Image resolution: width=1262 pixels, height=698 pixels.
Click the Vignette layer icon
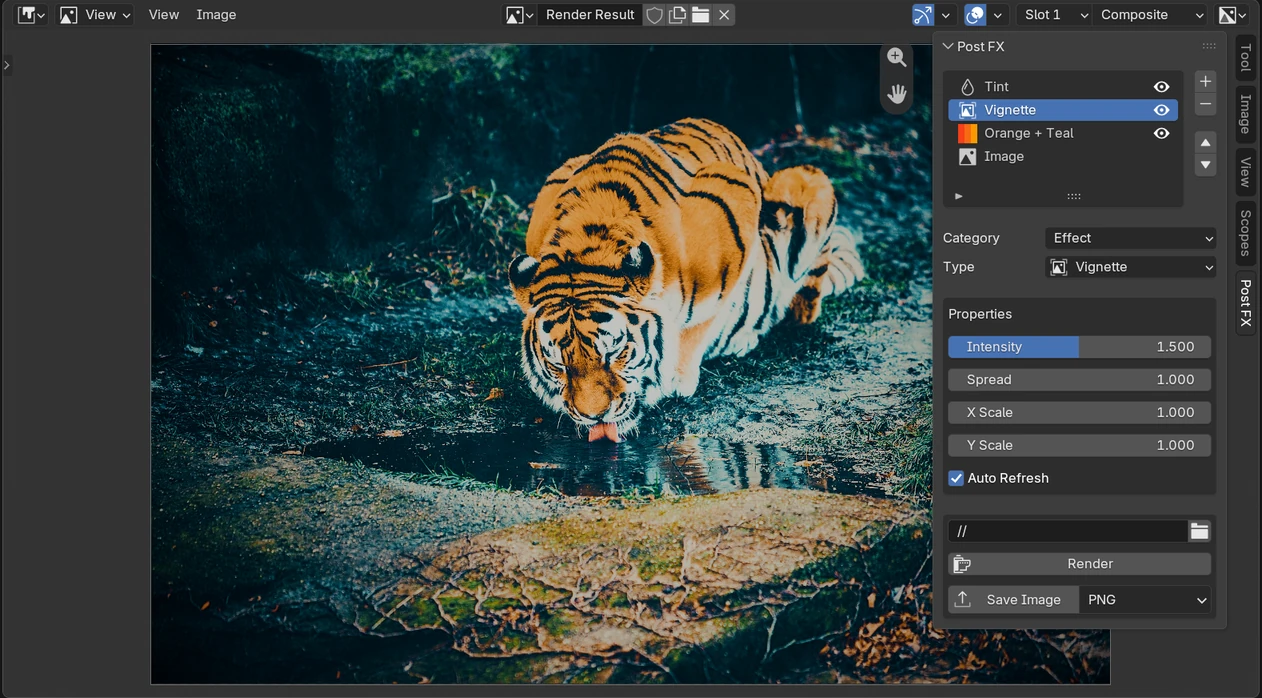click(x=967, y=110)
